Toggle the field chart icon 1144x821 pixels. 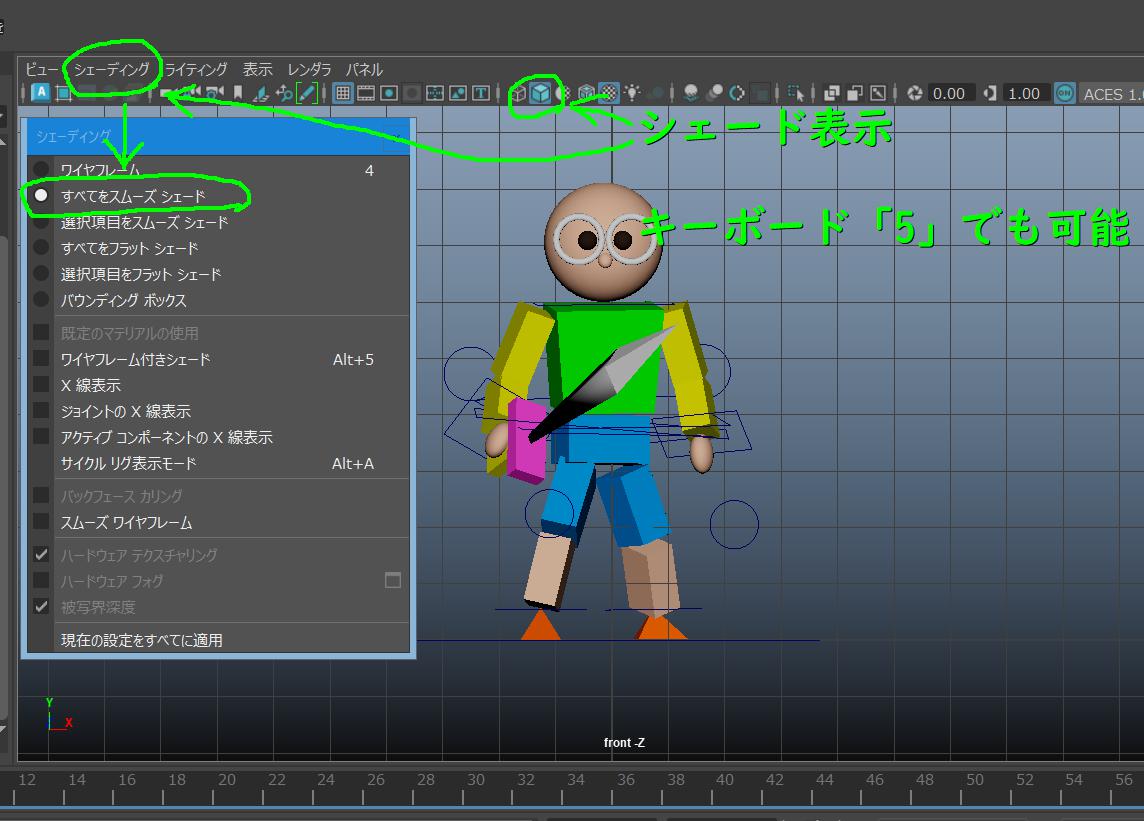point(435,93)
